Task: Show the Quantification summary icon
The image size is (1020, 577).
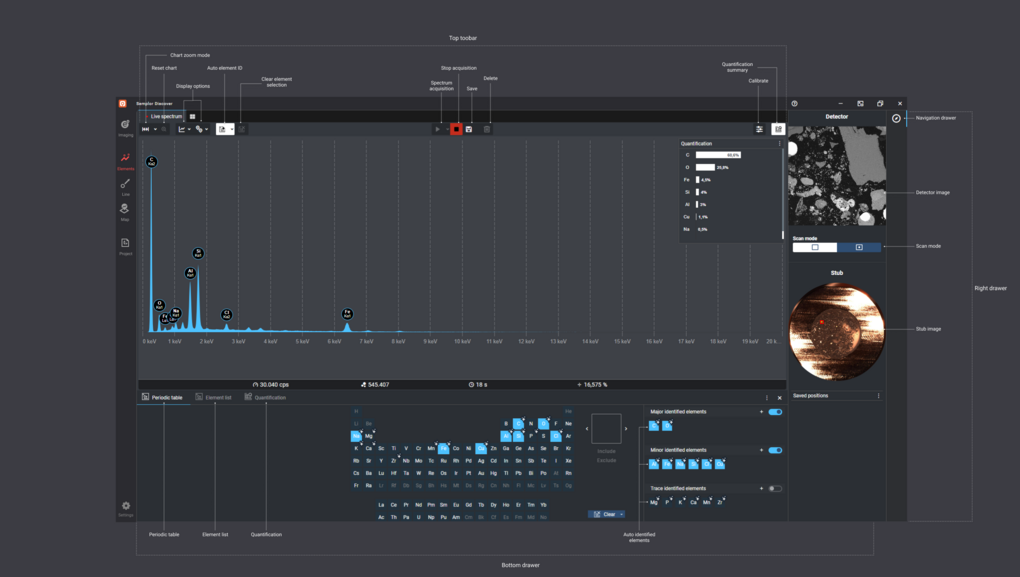Action: click(x=778, y=129)
